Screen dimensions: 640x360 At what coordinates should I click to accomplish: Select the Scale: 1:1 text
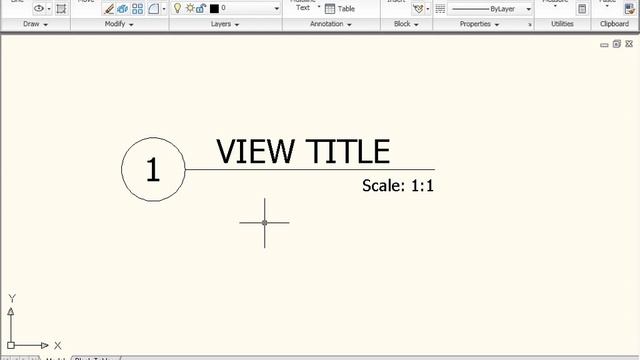[x=398, y=186]
